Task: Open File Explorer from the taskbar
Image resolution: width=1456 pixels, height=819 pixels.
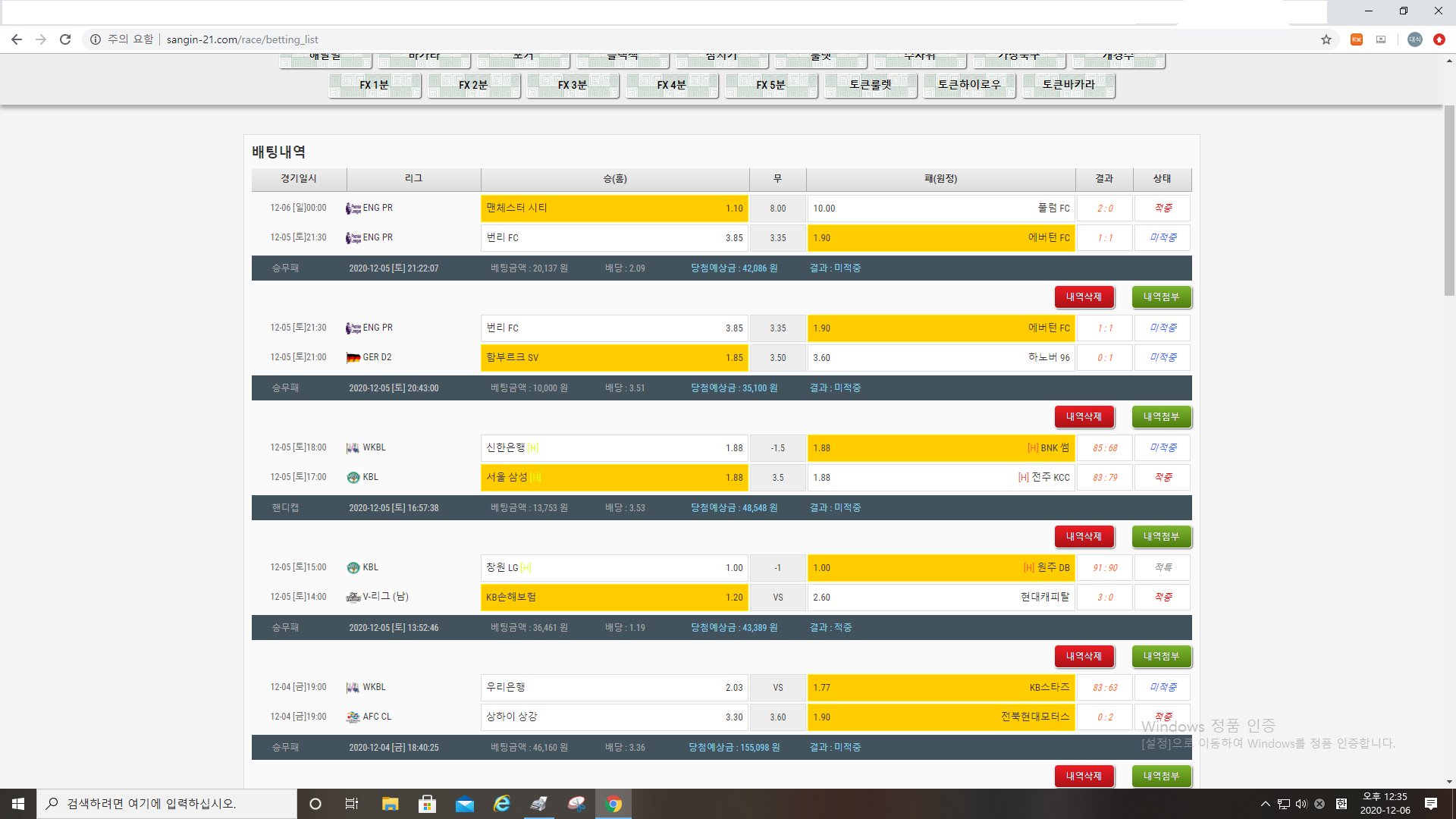Action: [x=390, y=804]
